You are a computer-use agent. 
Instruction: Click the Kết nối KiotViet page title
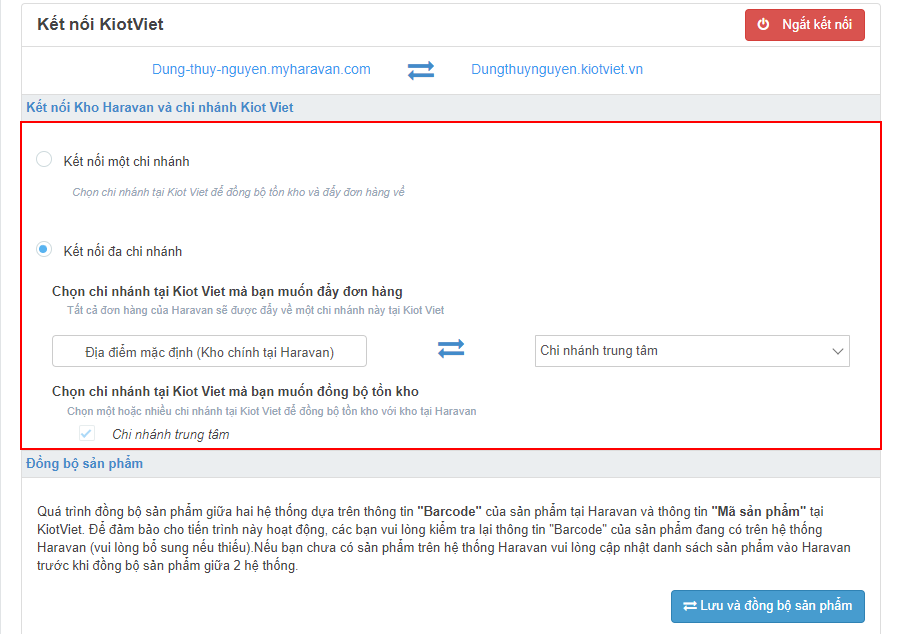click(100, 24)
